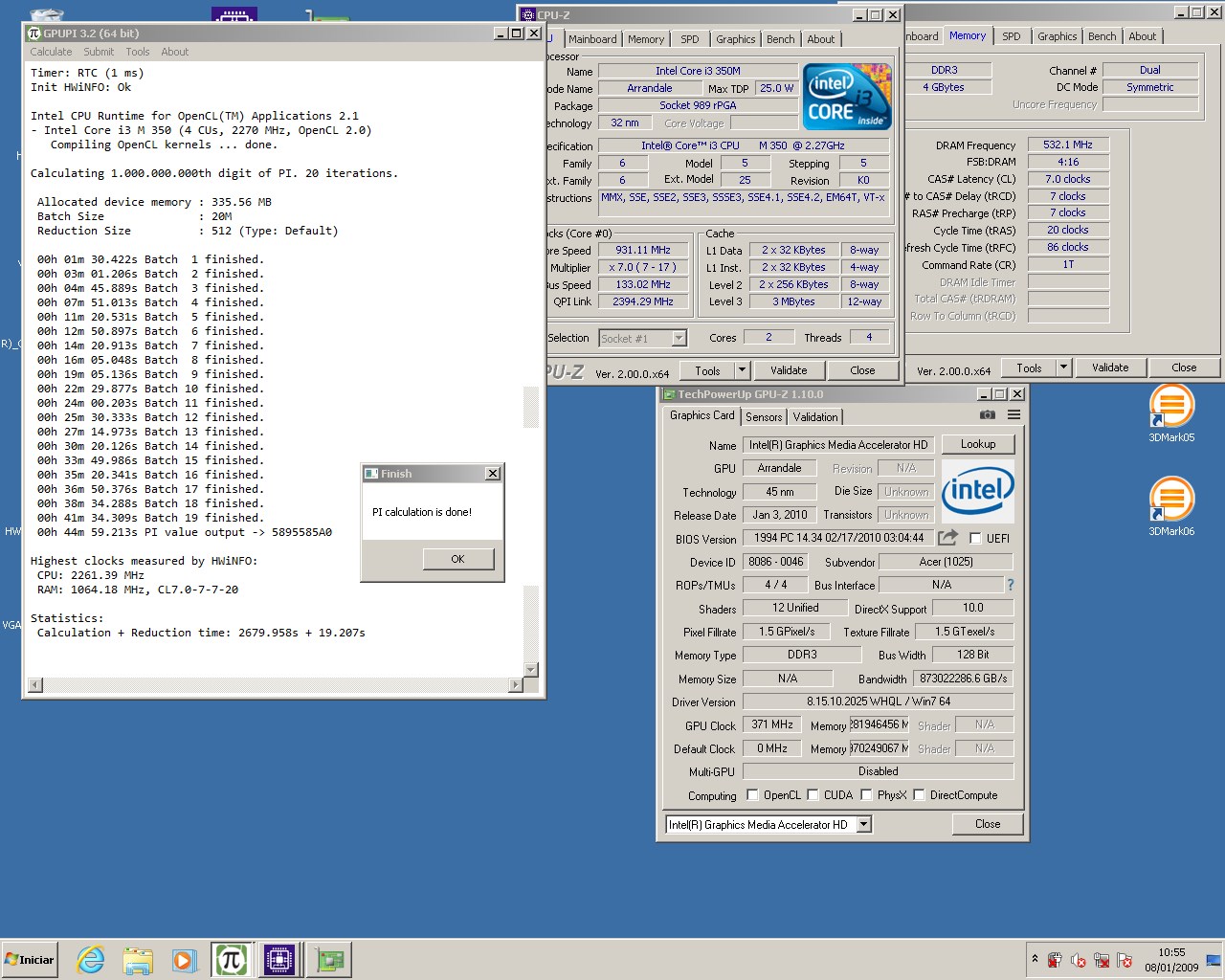Screen dimensions: 1225x980
Task: Click the muted speaker tray icon
Action: [x=1079, y=960]
